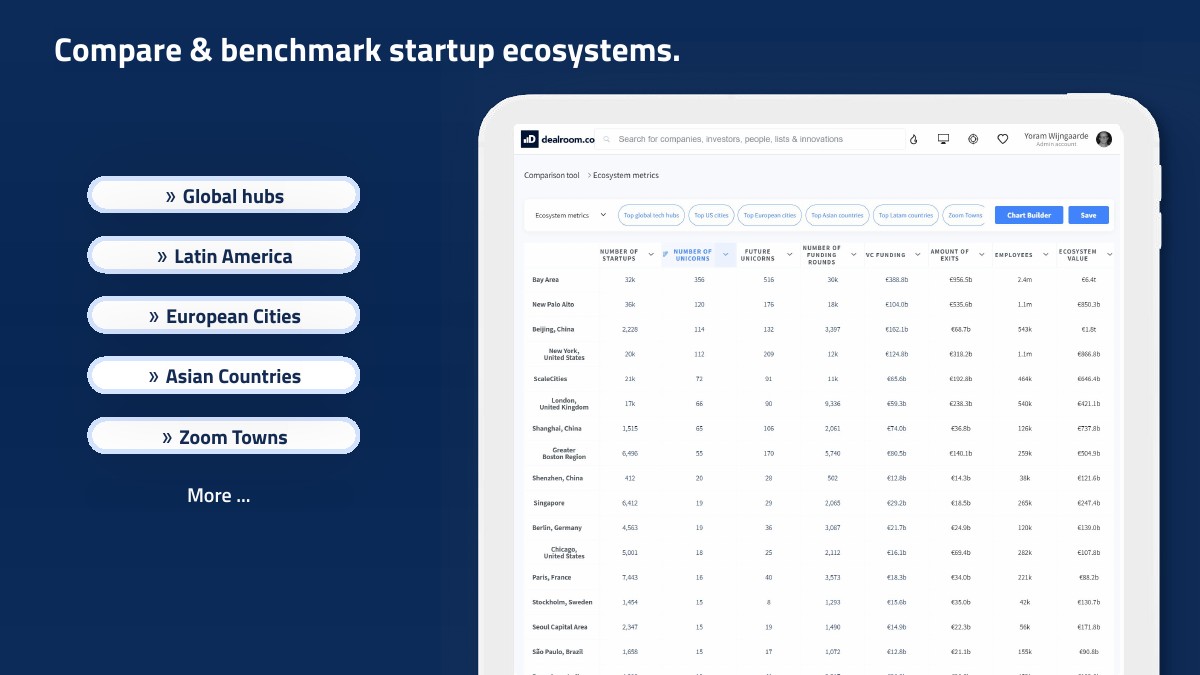This screenshot has height=675, width=1200.
Task: Click the dealroom.co logo
Action: (557, 139)
